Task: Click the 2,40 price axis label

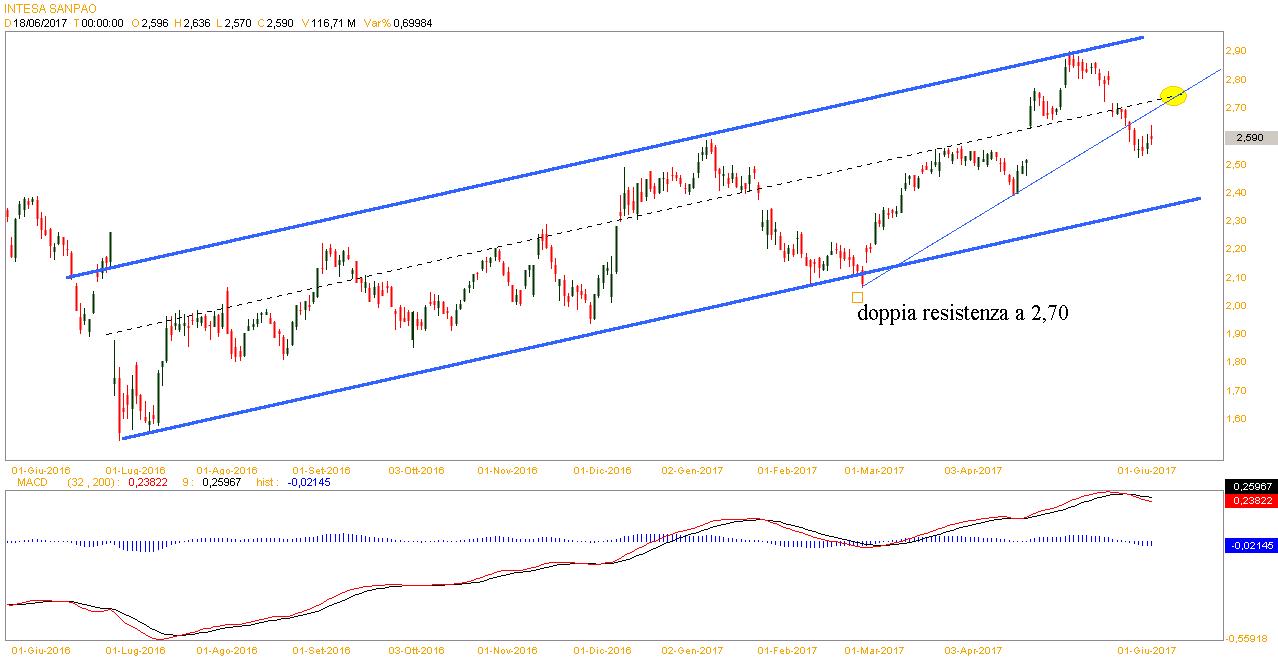Action: (x=1234, y=192)
